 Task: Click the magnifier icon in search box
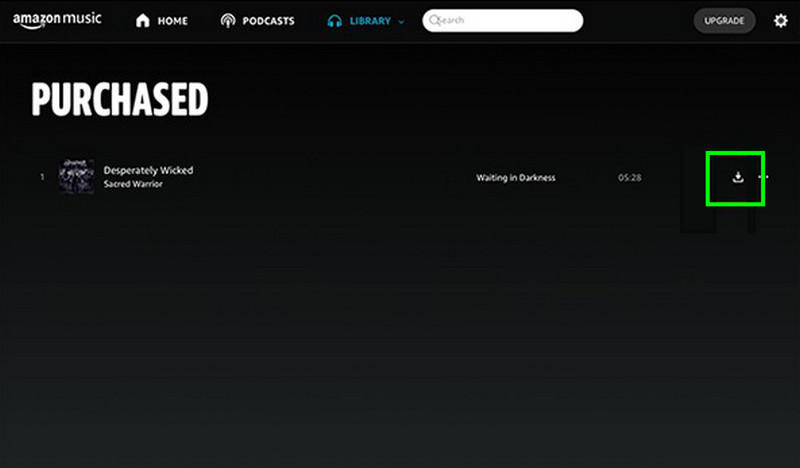click(x=434, y=20)
